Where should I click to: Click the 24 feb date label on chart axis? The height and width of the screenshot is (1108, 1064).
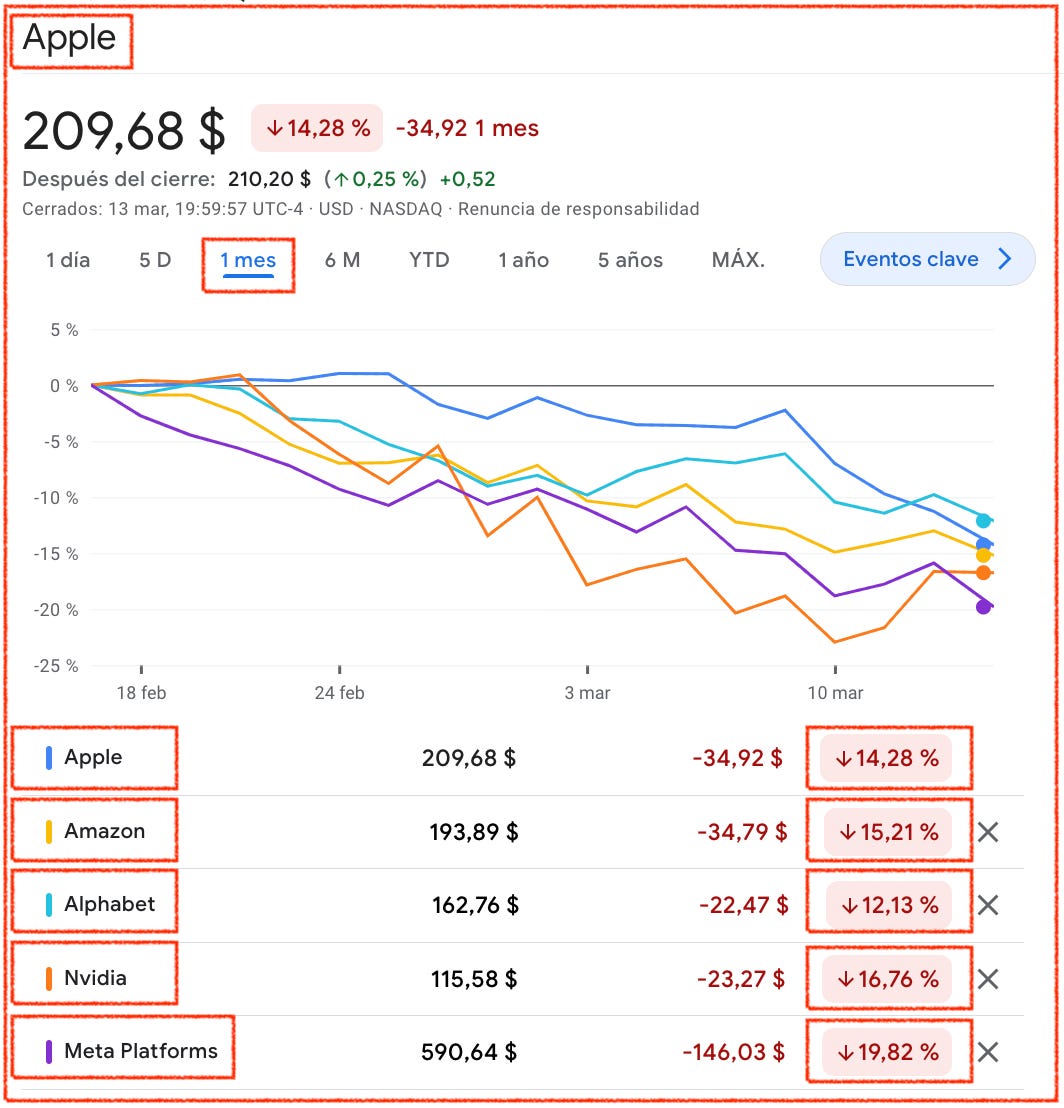tap(339, 693)
